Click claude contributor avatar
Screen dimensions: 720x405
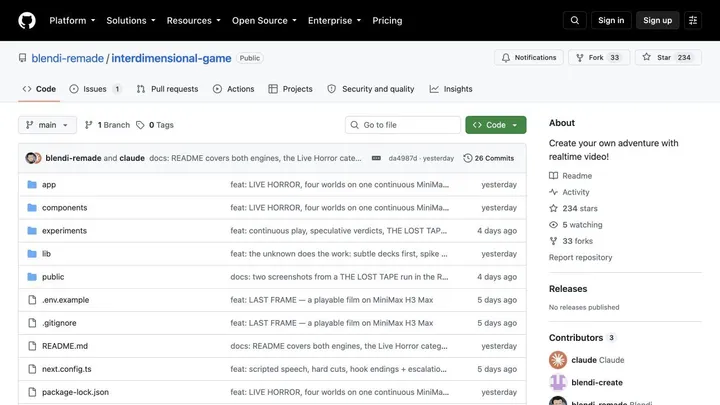558,360
